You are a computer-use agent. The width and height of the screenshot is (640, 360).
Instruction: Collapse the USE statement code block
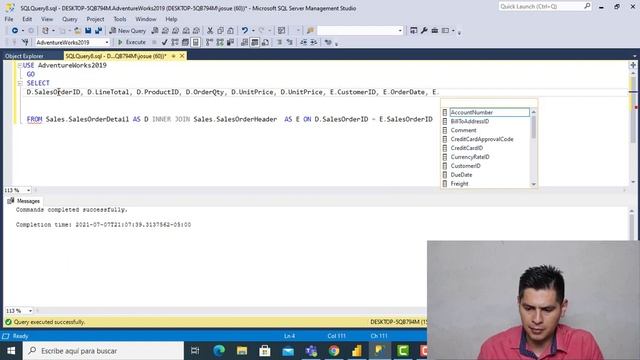[x=20, y=65]
